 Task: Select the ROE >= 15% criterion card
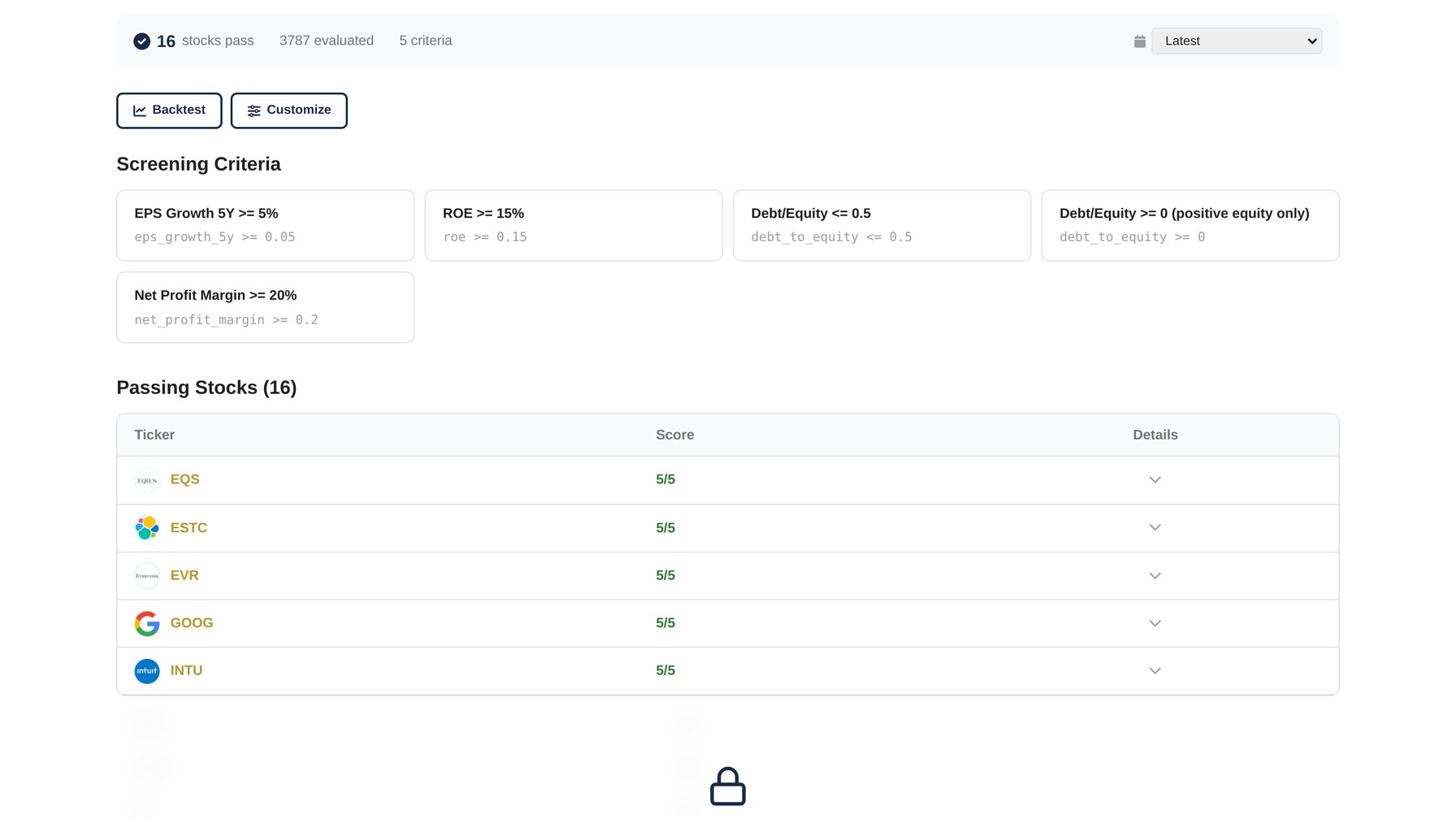click(x=574, y=225)
